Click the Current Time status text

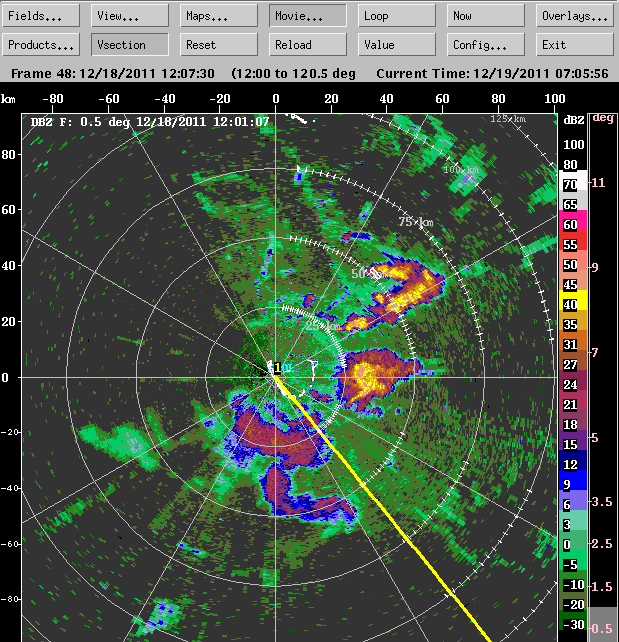pos(492,74)
